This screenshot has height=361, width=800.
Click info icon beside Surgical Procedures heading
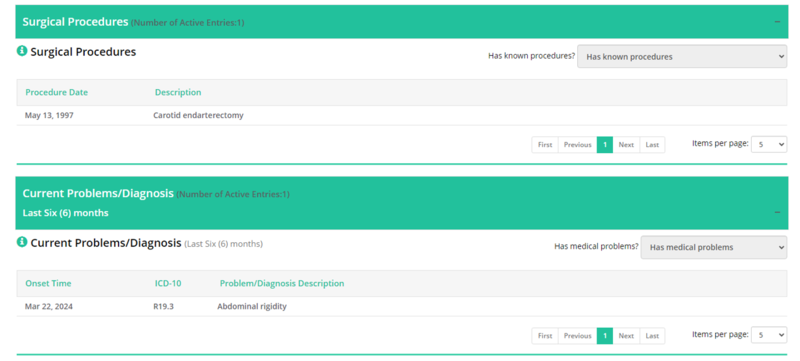tap(22, 51)
